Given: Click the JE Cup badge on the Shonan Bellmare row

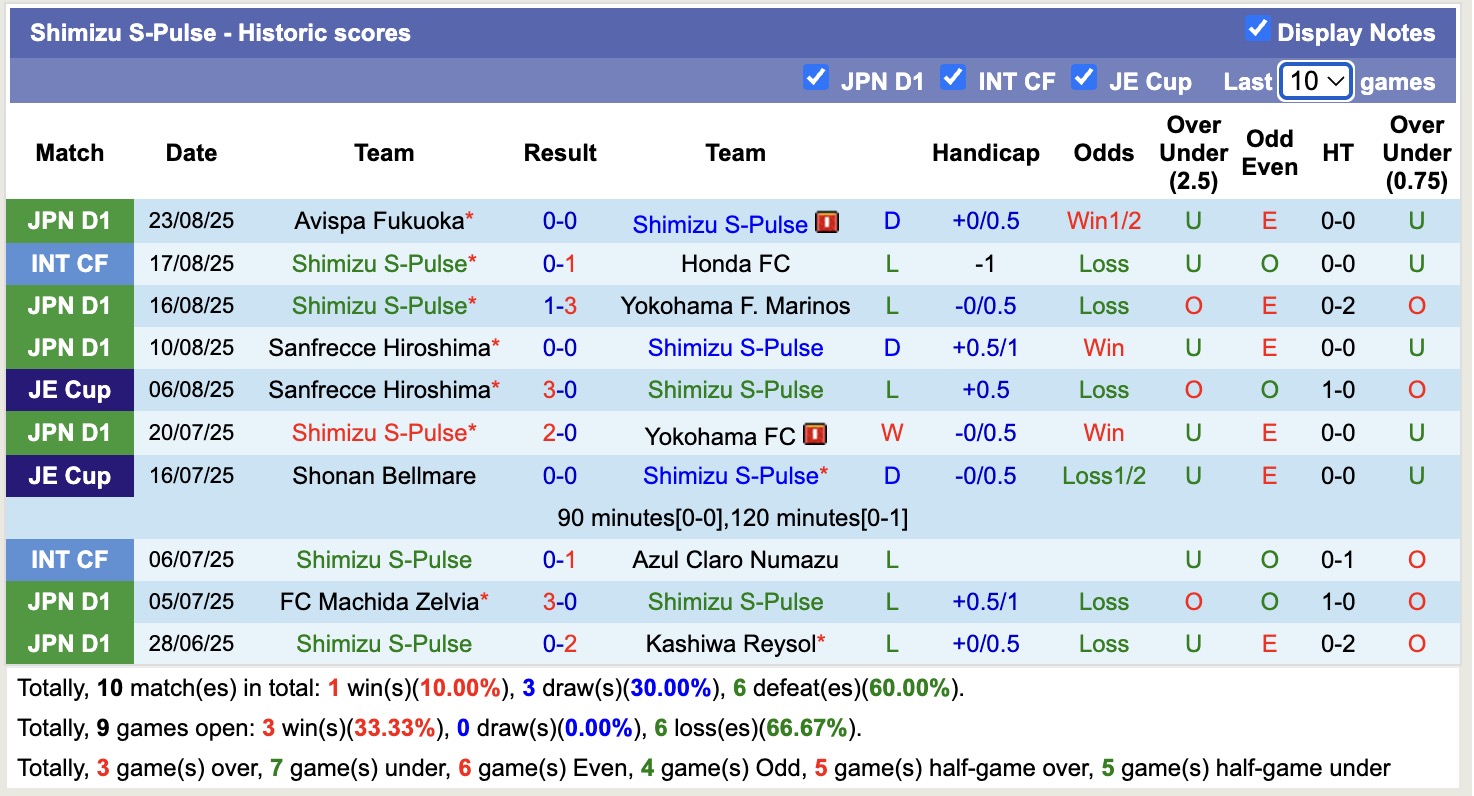Looking at the screenshot, I should [69, 475].
